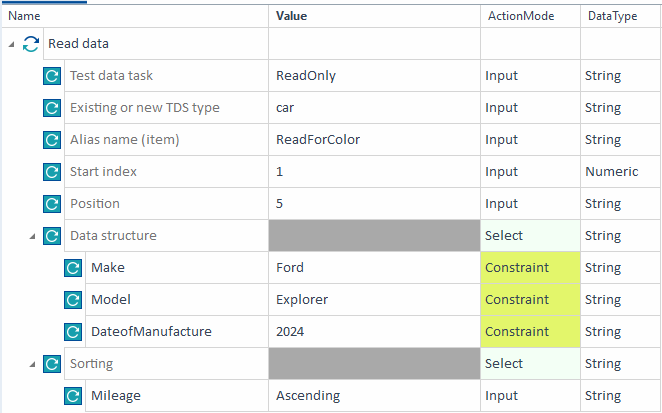Image resolution: width=662 pixels, height=413 pixels.
Task: Click the icon beside Alias name (item)
Action: click(52, 140)
